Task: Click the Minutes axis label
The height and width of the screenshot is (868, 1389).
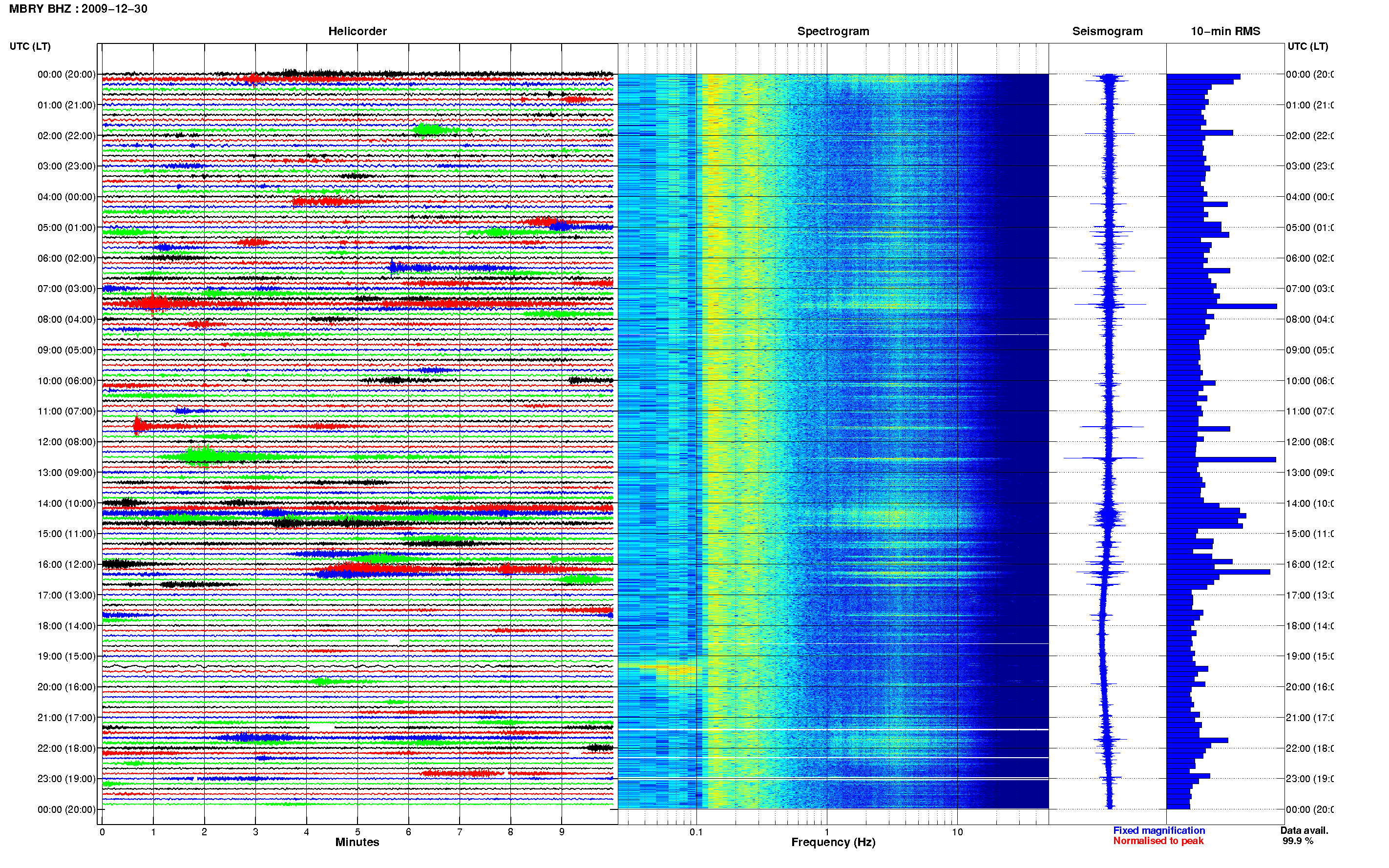Action: click(x=357, y=842)
